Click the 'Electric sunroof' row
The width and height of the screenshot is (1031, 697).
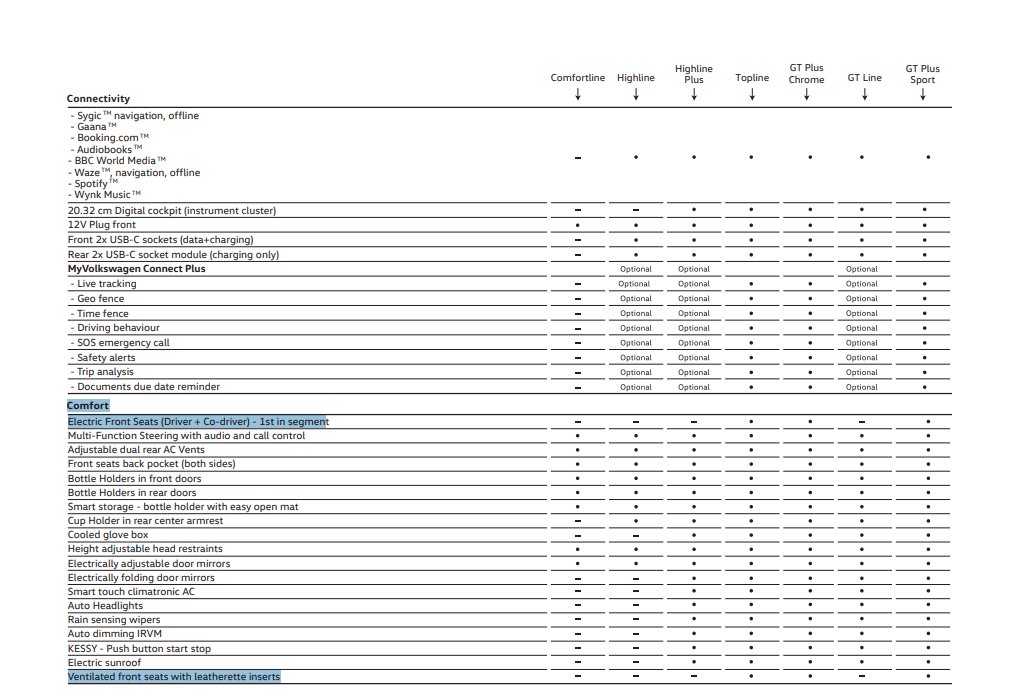coord(104,663)
